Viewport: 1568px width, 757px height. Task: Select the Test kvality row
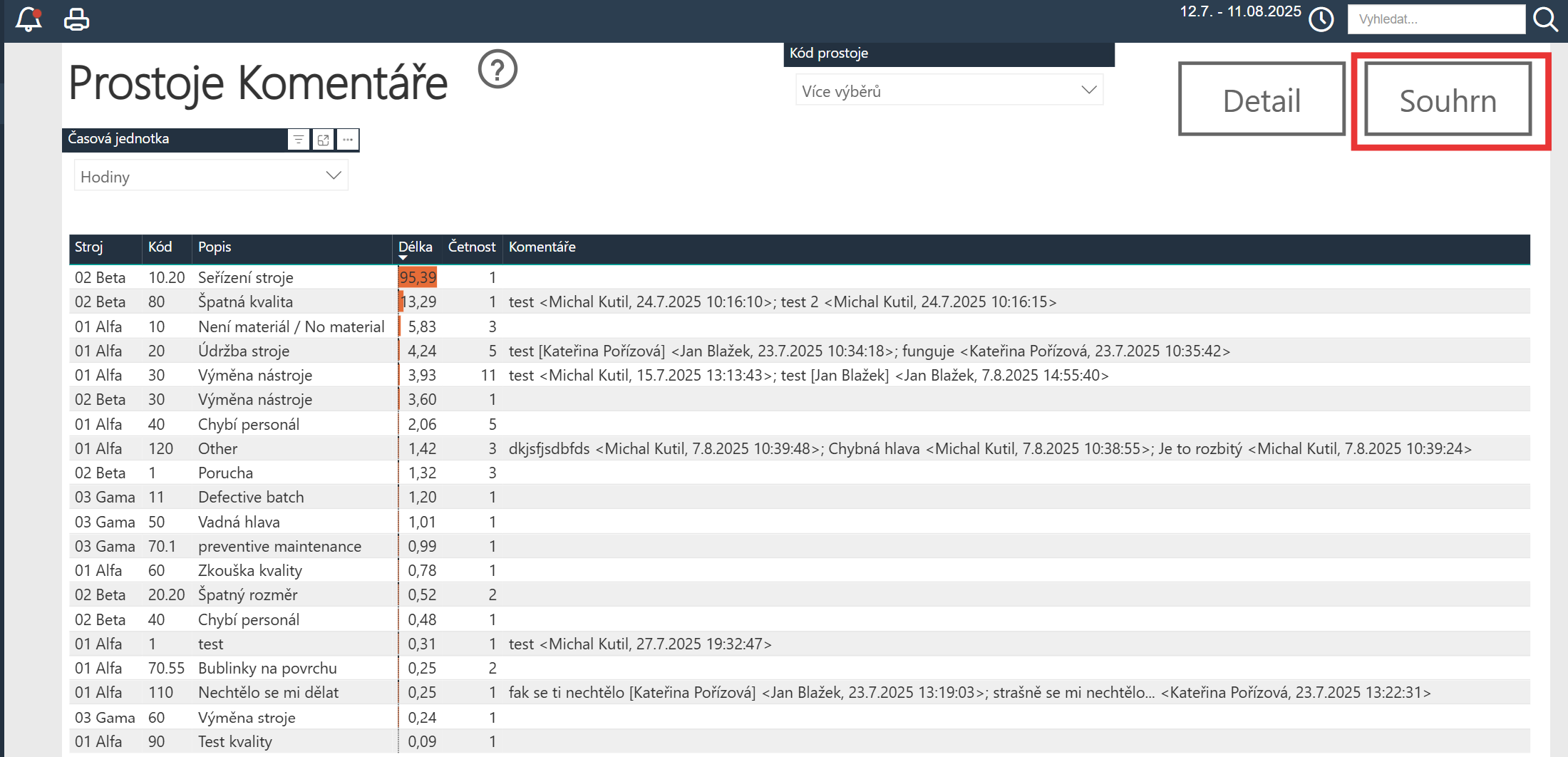800,741
